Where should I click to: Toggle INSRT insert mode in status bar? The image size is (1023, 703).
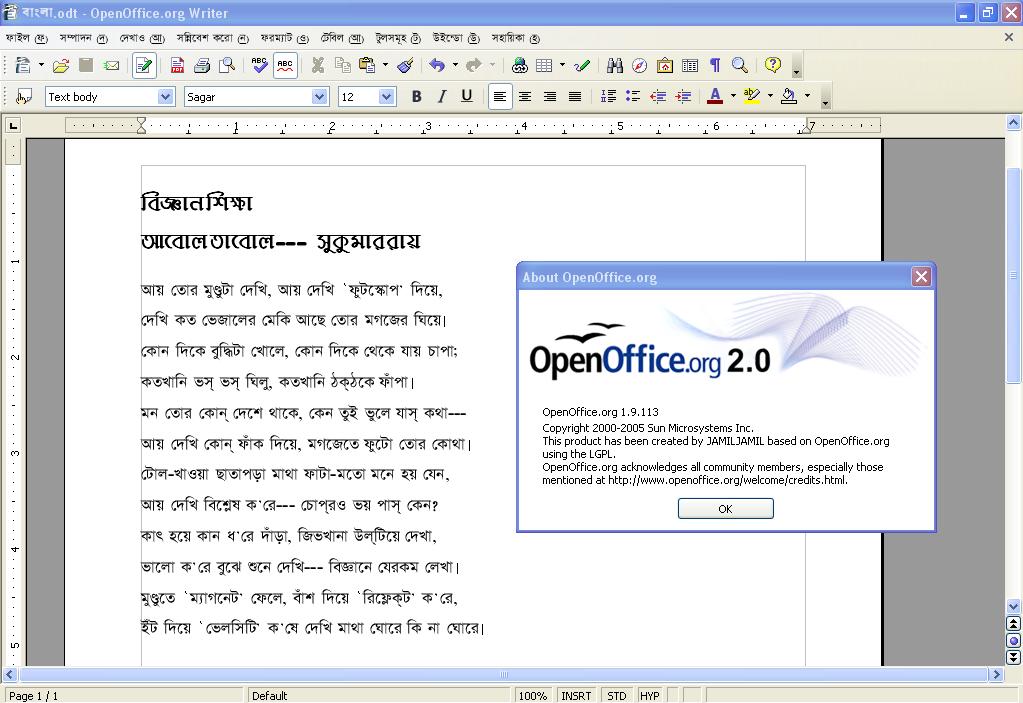[x=576, y=696]
